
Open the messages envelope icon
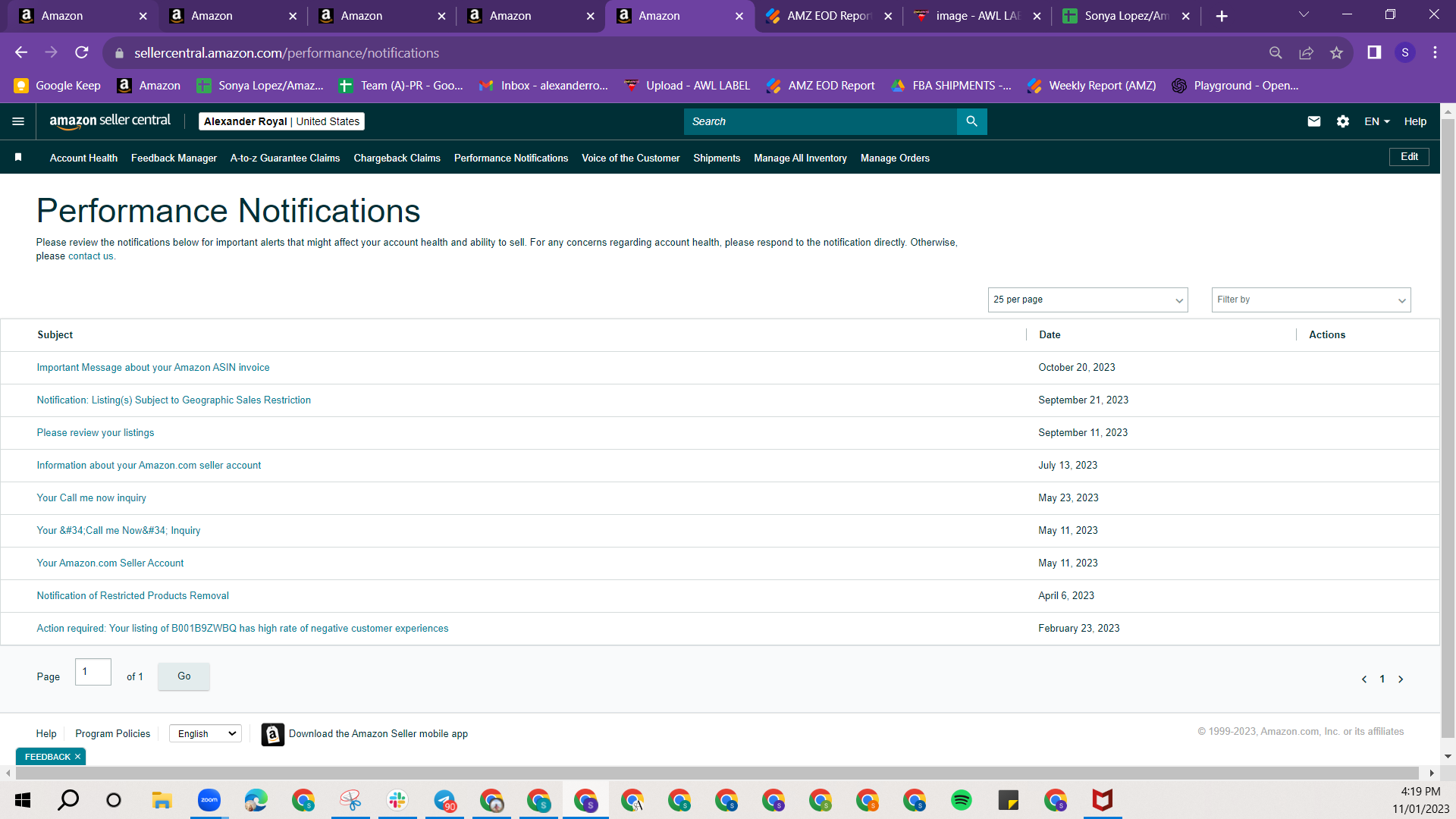pos(1314,121)
